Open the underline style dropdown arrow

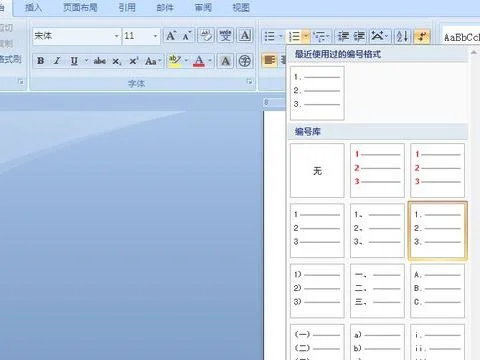86,61
